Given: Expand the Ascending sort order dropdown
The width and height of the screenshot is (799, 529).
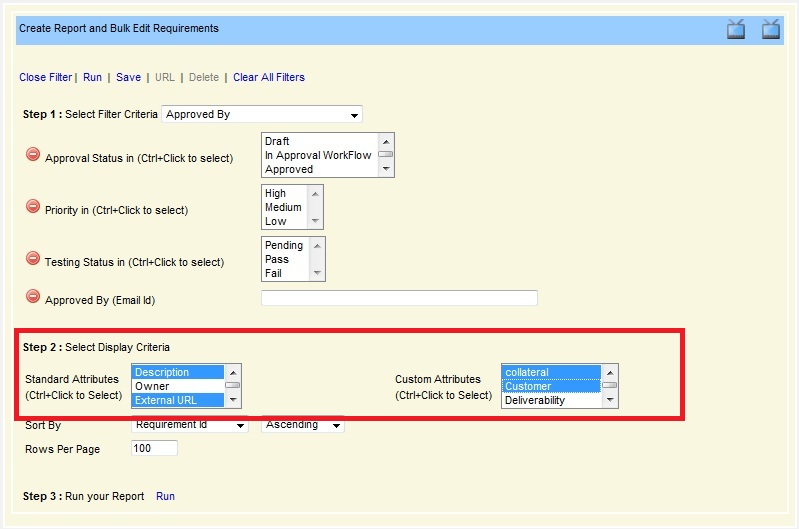Looking at the screenshot, I should tap(303, 426).
